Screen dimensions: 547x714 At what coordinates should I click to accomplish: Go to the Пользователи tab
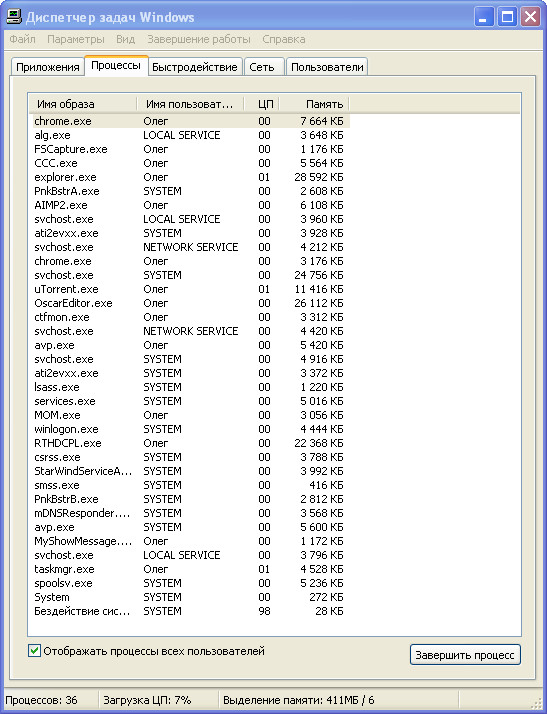327,67
